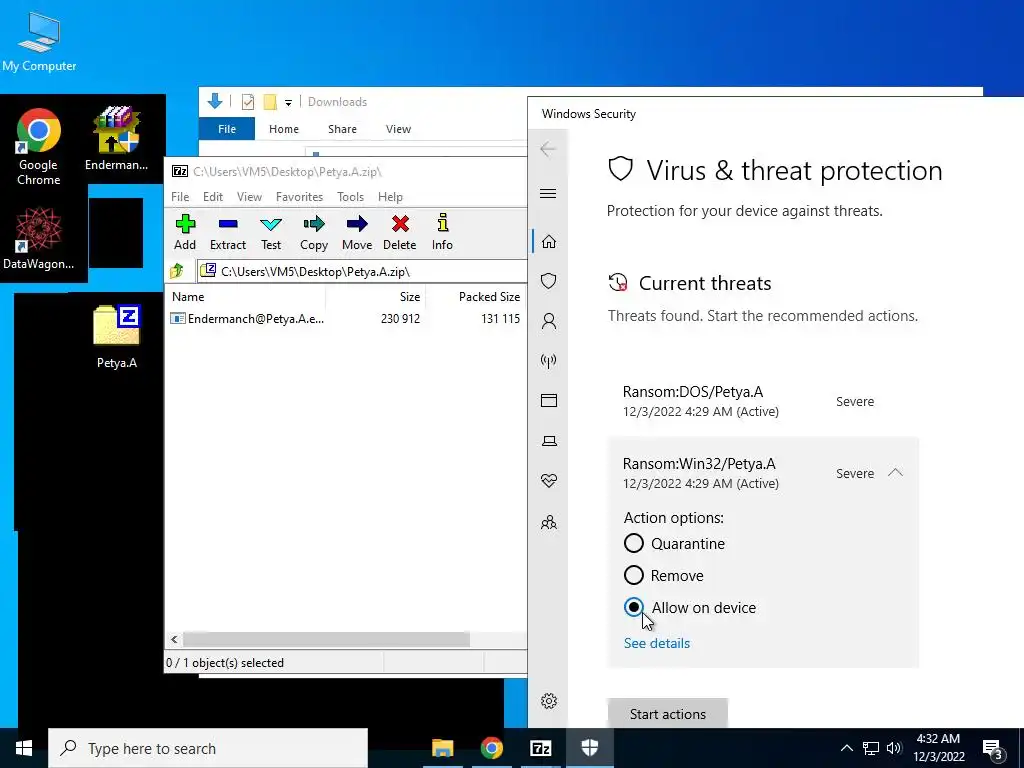Go up one folder level in 7-Zip

pyautogui.click(x=177, y=271)
